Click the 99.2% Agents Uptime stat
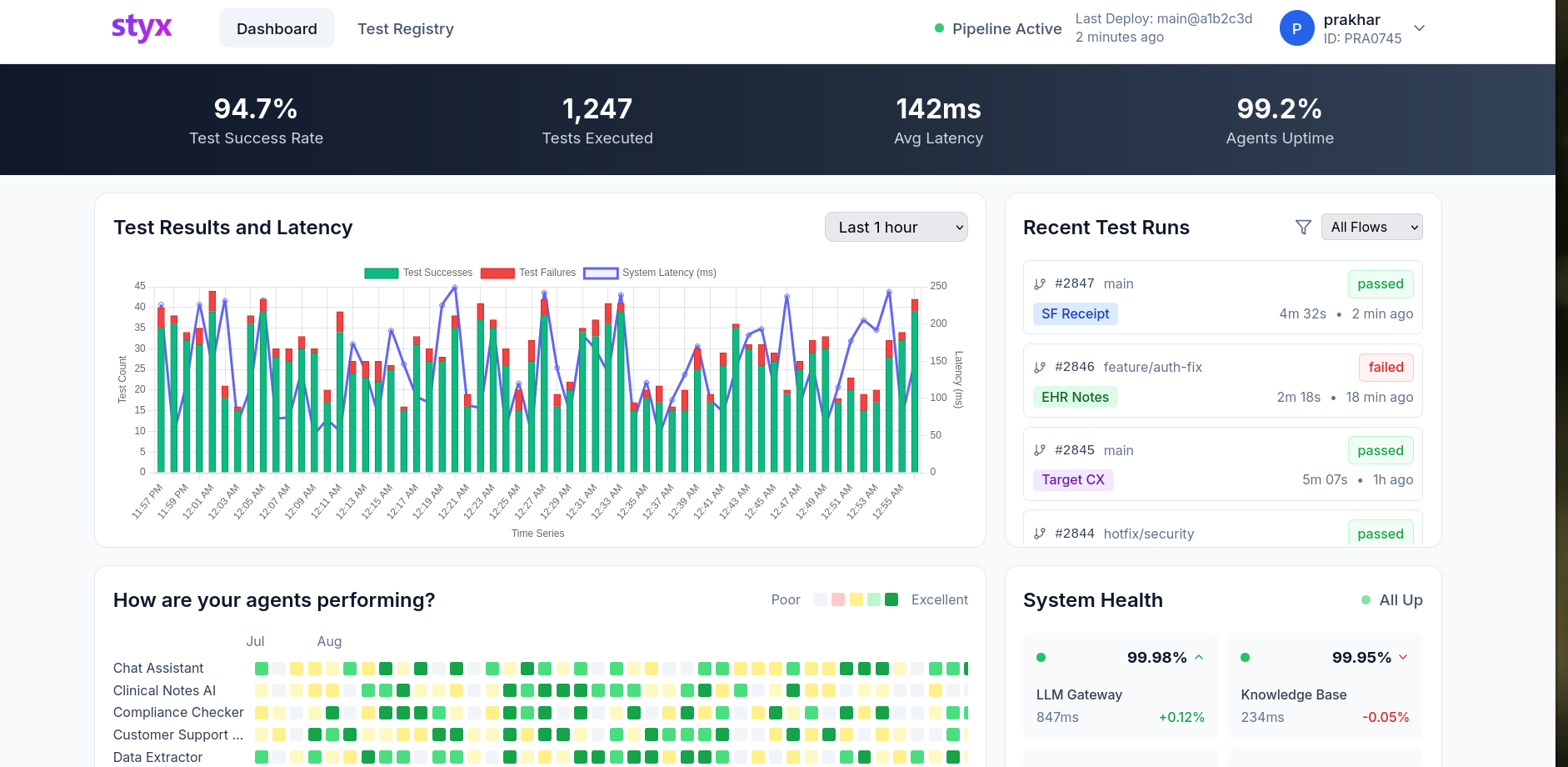 [1280, 120]
